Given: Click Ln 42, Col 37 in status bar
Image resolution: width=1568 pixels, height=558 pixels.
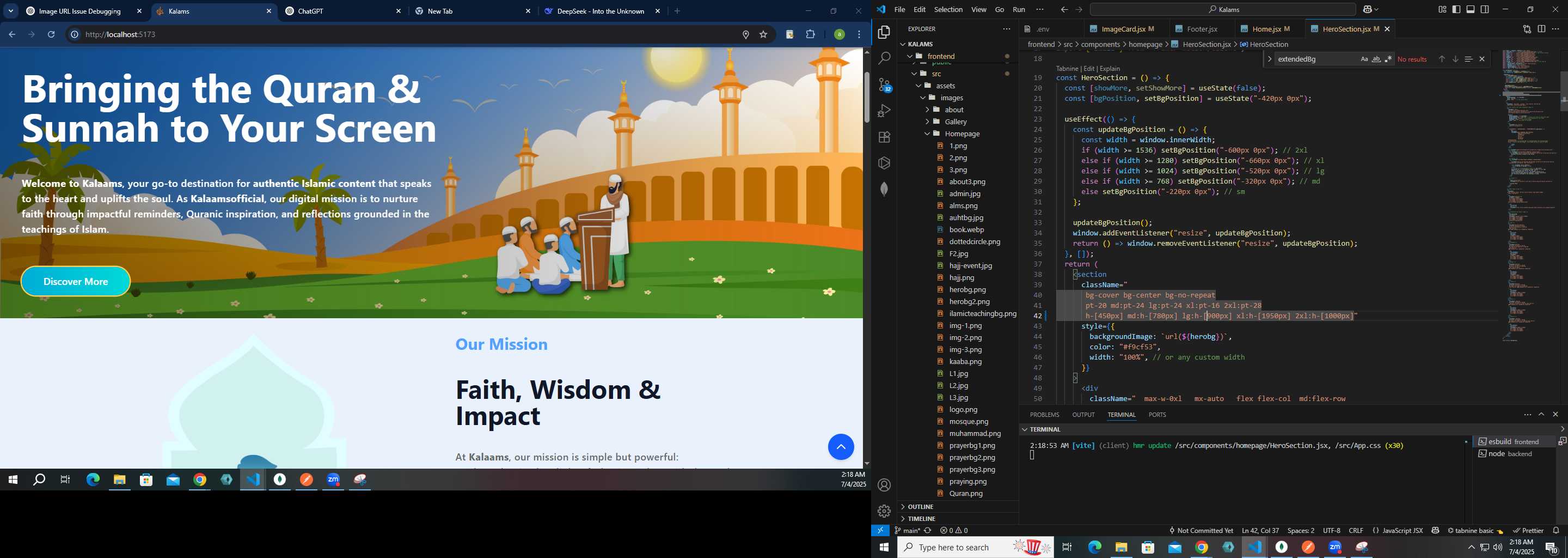Looking at the screenshot, I should [1260, 531].
